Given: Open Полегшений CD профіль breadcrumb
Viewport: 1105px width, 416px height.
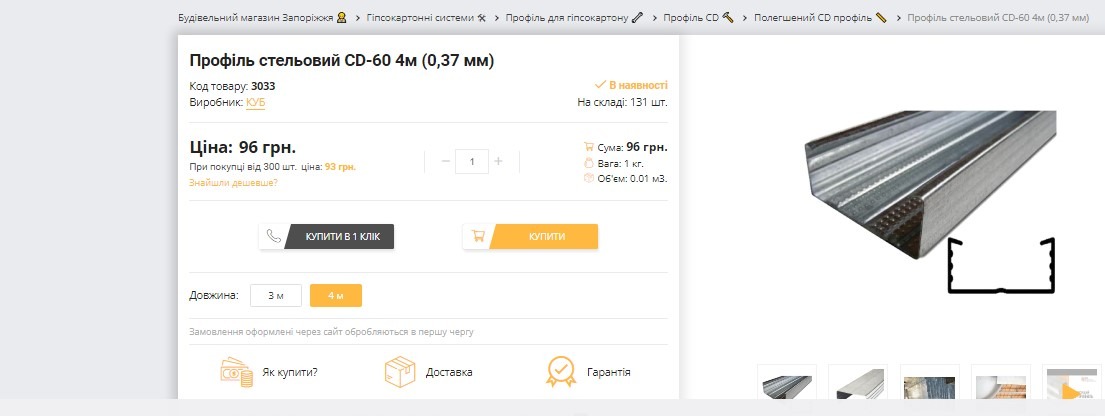Looking at the screenshot, I should [820, 18].
